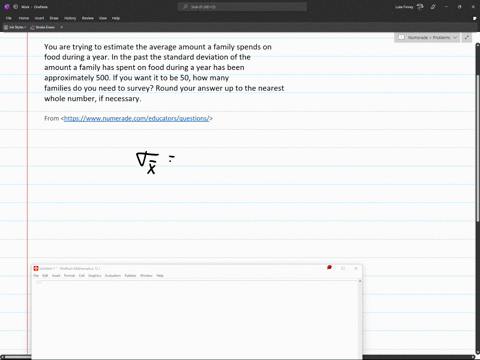
Task: Click the pen mode icon in title bar
Action: point(433,7)
